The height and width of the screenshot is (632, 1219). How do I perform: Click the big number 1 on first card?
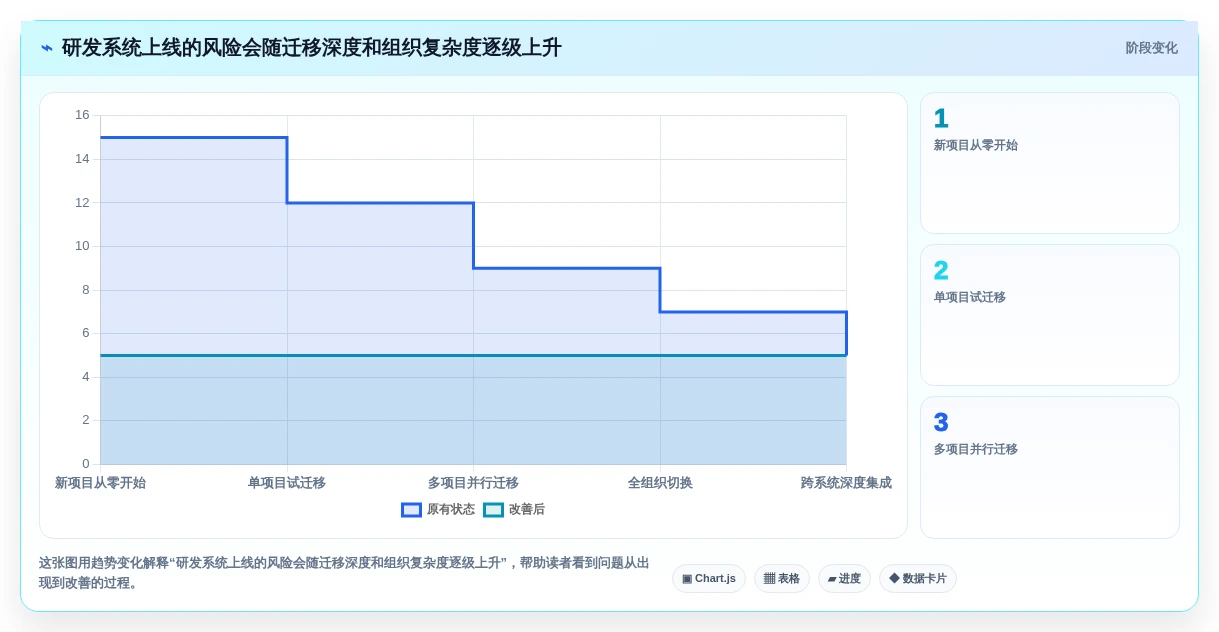pos(941,119)
